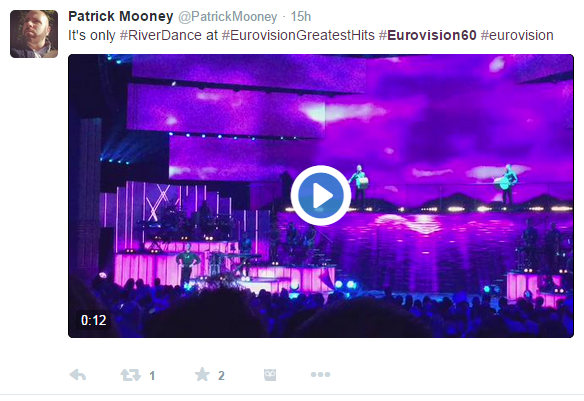Open the more options ellipsis

point(320,374)
